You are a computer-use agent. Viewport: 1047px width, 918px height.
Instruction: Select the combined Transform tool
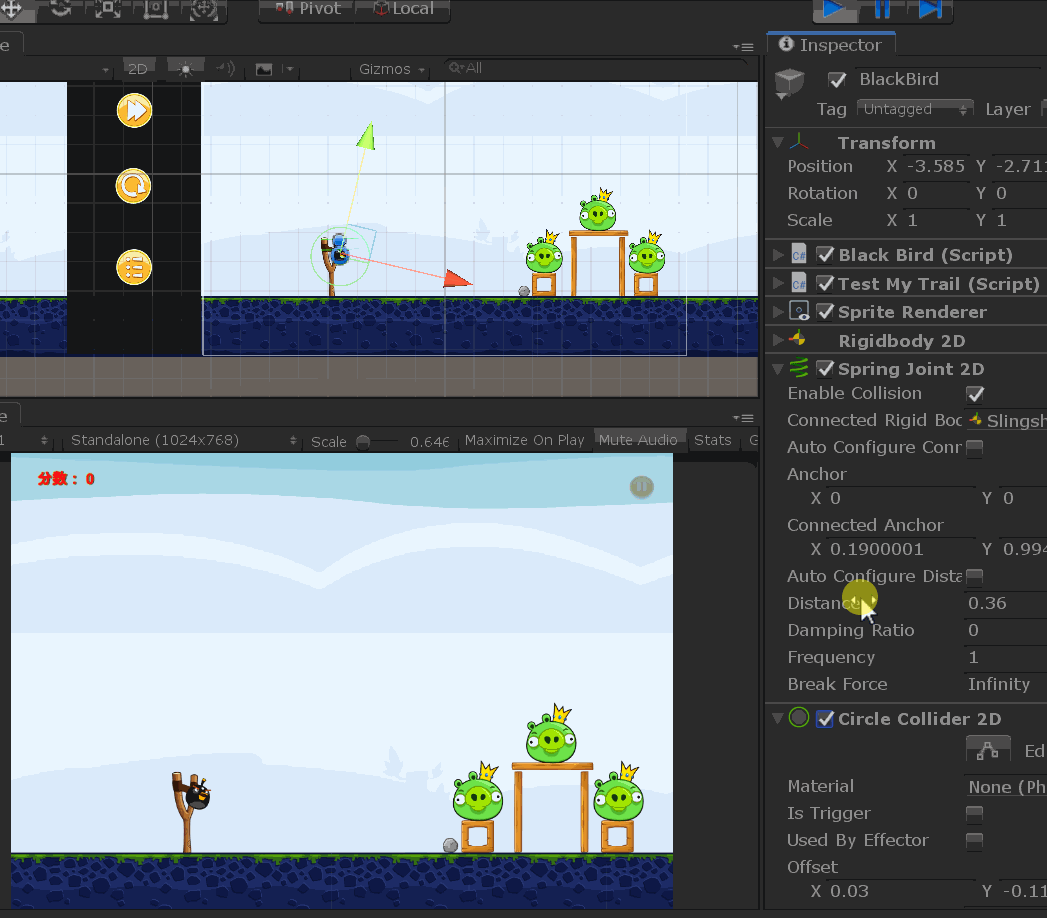click(x=204, y=8)
